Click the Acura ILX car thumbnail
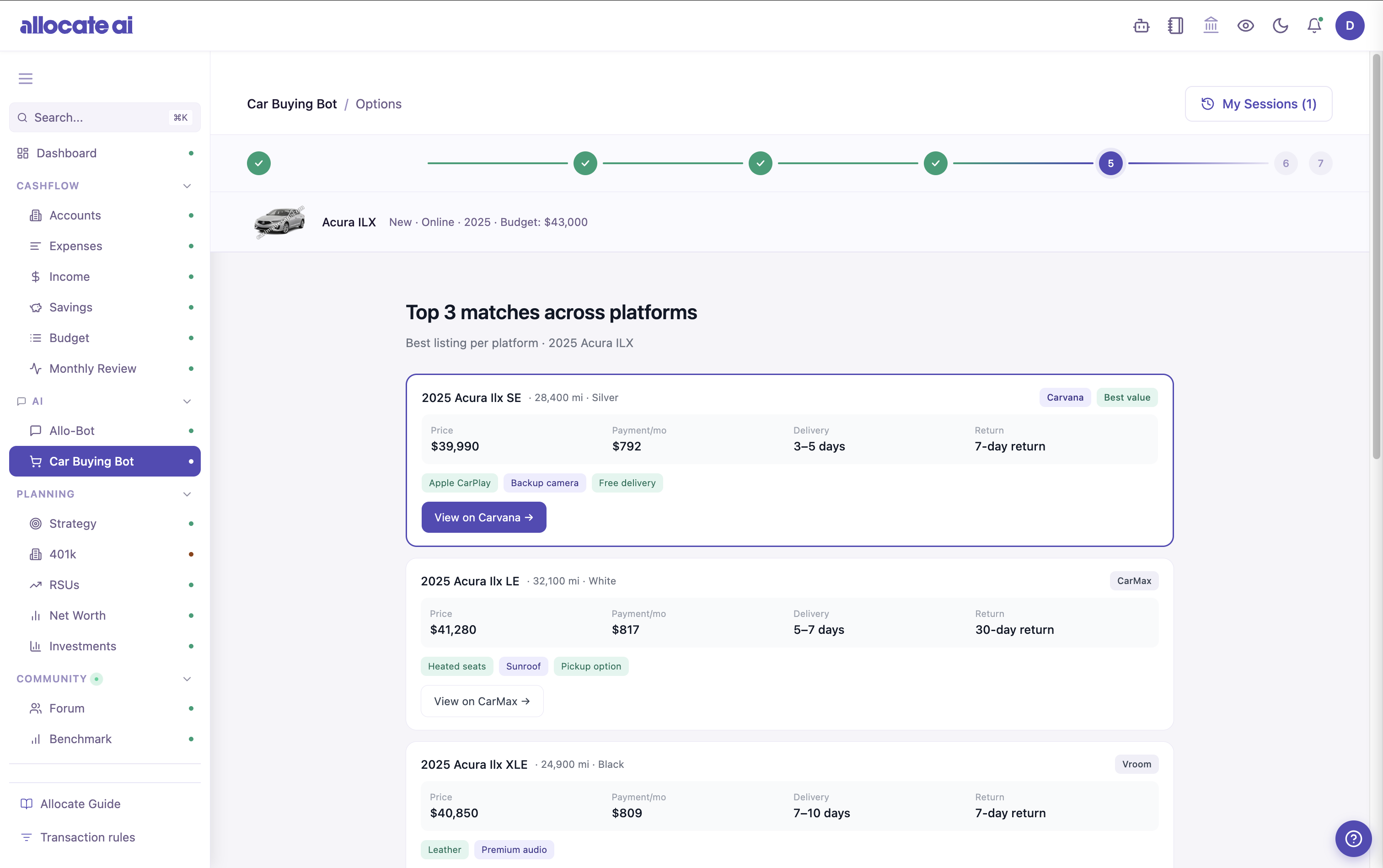The height and width of the screenshot is (868, 1383). [279, 222]
